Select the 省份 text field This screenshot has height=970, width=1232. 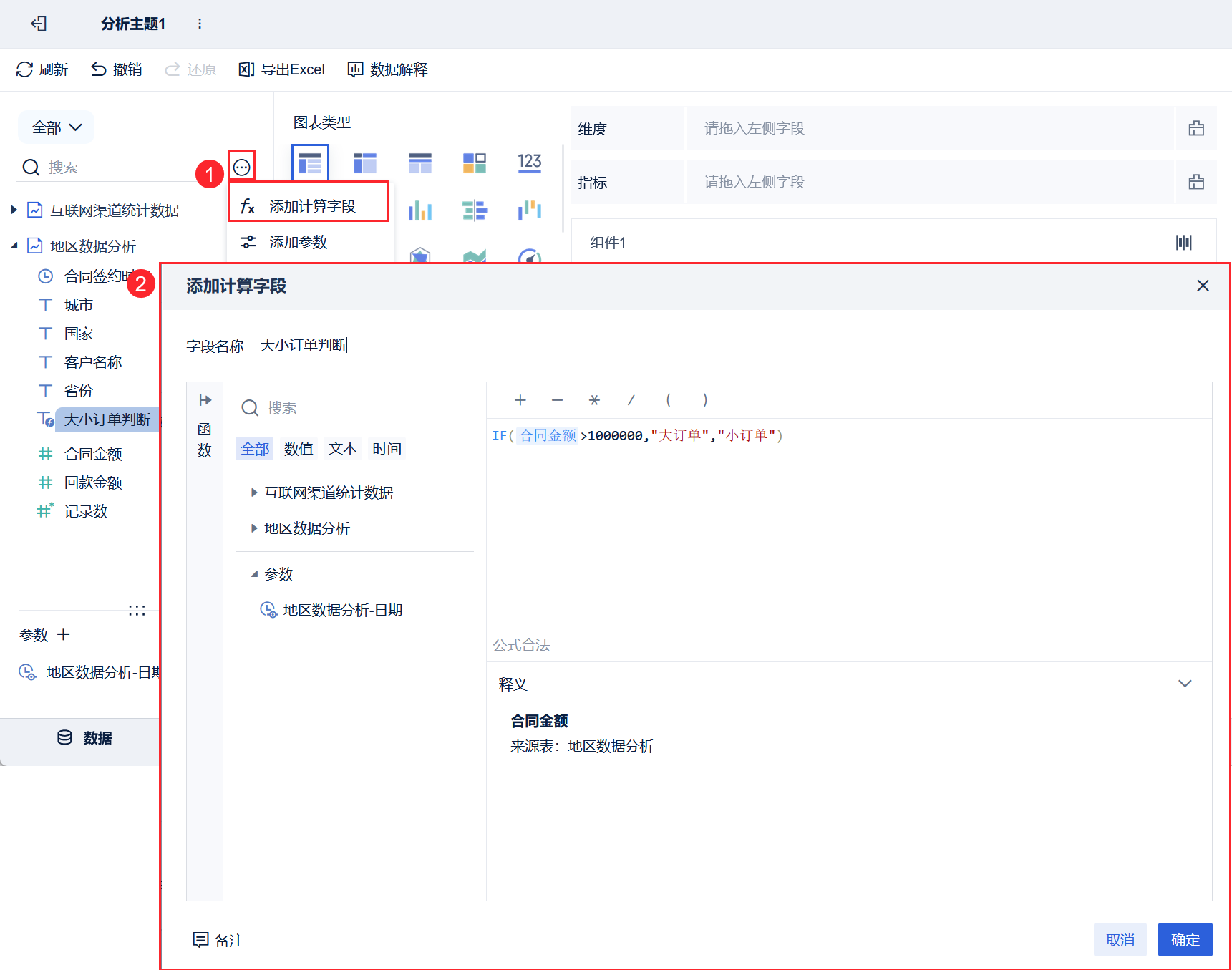pos(79,391)
